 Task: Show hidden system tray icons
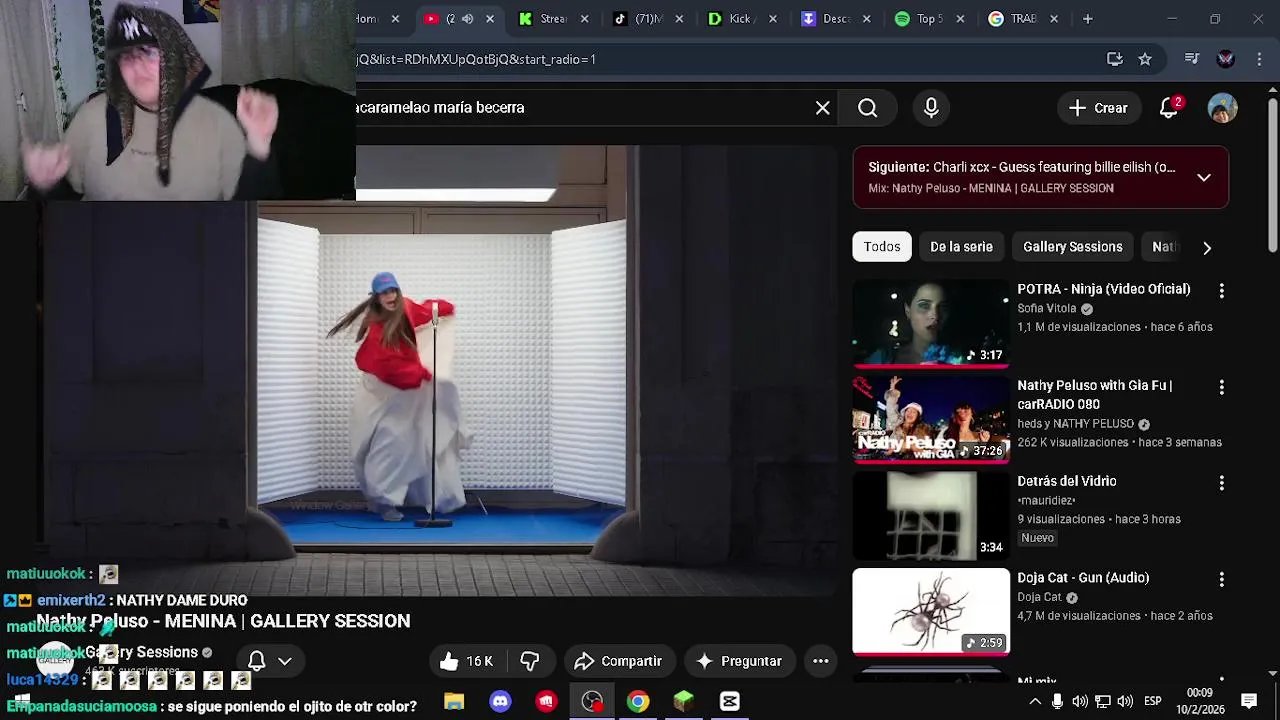(x=1034, y=702)
